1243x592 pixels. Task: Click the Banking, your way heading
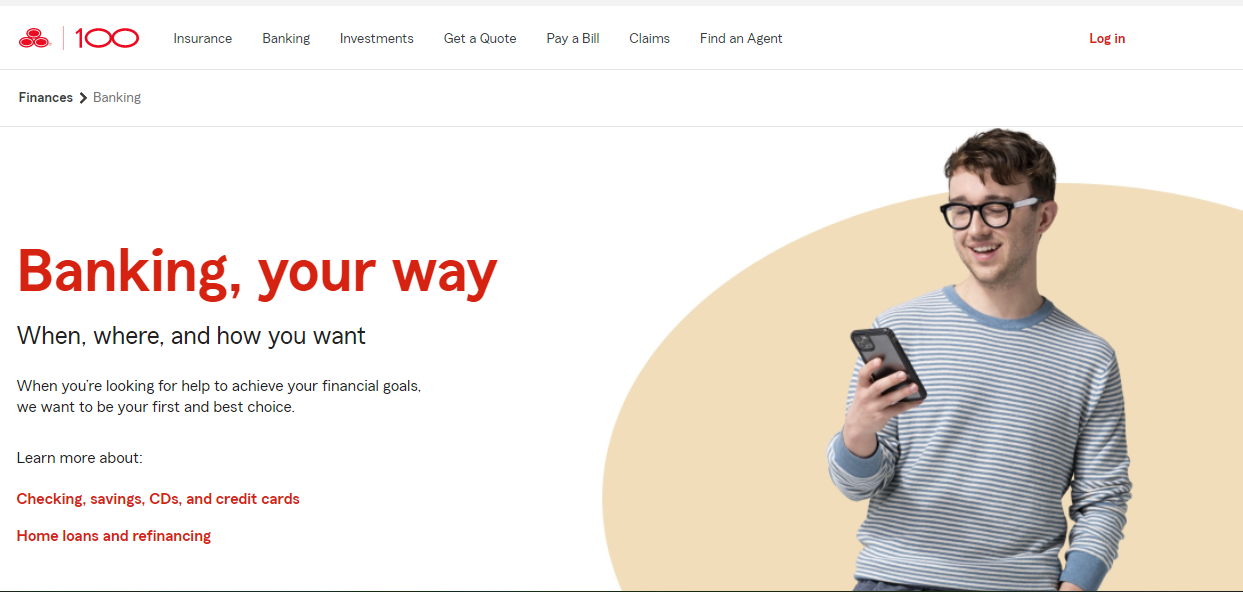coord(257,272)
